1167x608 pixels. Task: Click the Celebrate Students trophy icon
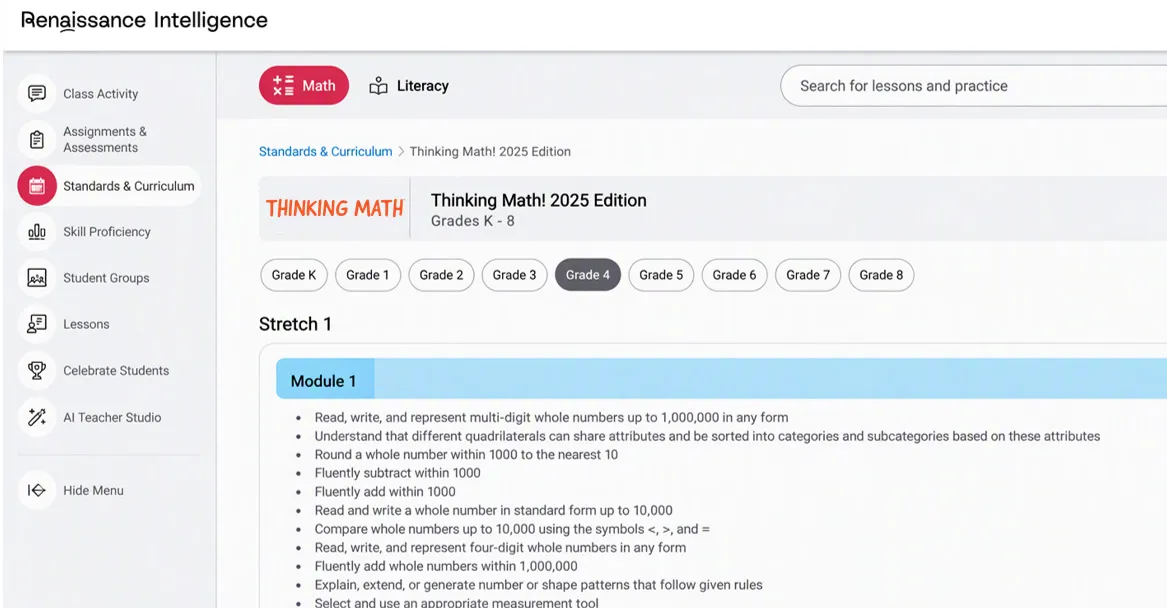point(36,371)
